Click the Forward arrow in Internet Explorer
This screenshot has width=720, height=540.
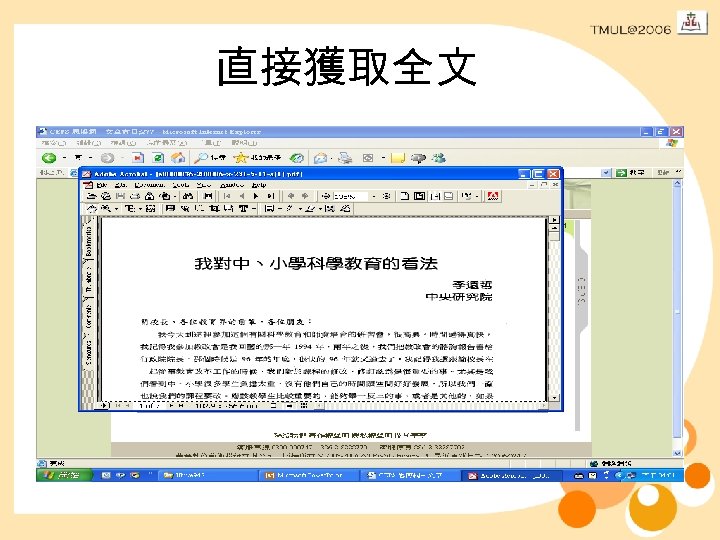(107, 158)
